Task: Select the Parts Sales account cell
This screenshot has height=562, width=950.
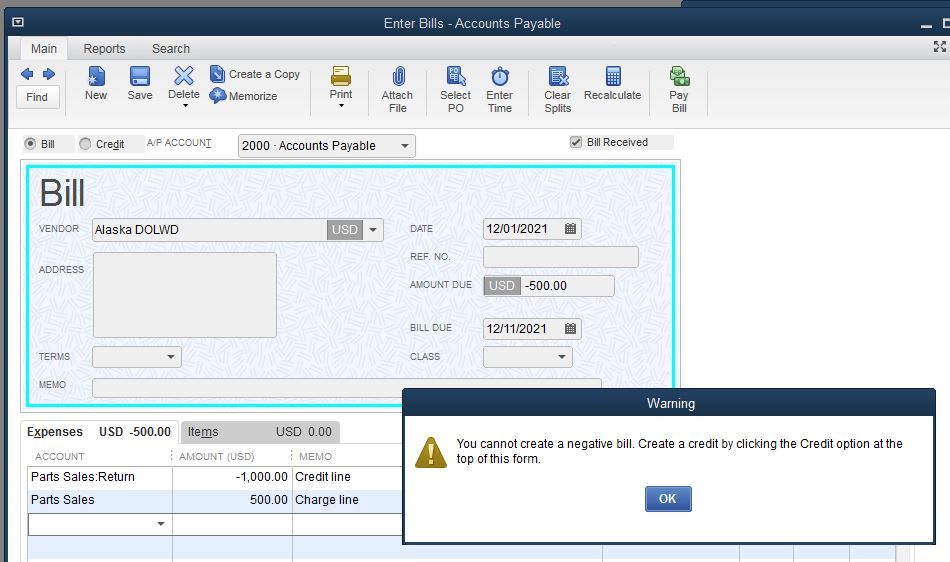Action: coord(100,500)
